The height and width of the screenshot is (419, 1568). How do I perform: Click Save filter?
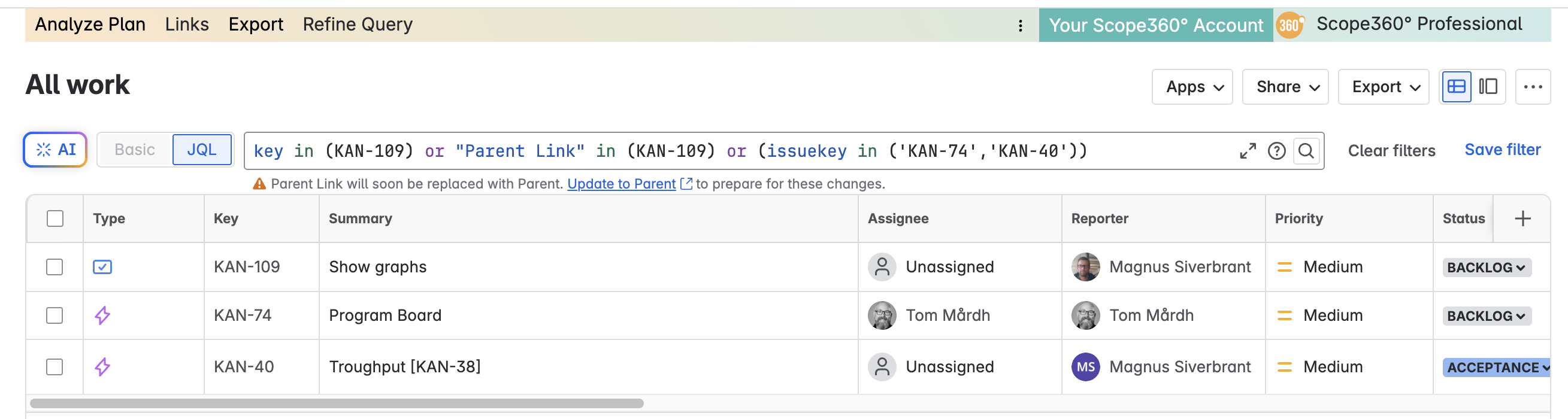(x=1502, y=150)
